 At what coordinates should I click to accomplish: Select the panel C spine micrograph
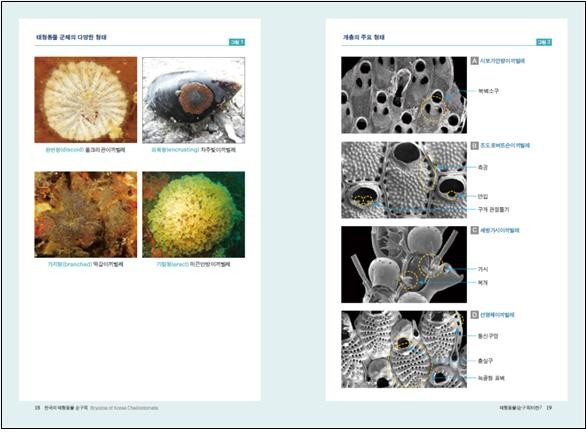tap(404, 265)
